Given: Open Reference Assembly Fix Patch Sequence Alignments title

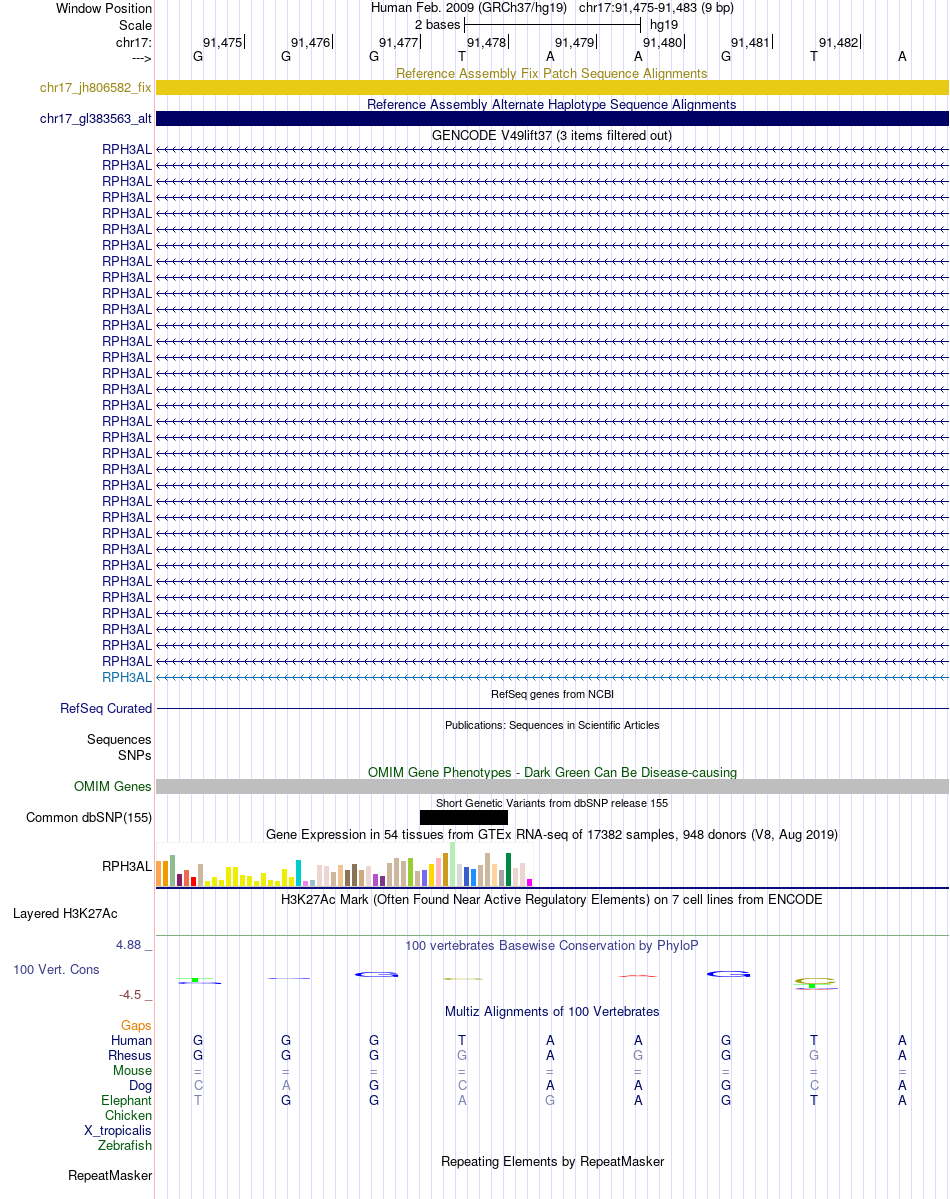Looking at the screenshot, I should (x=551, y=73).
